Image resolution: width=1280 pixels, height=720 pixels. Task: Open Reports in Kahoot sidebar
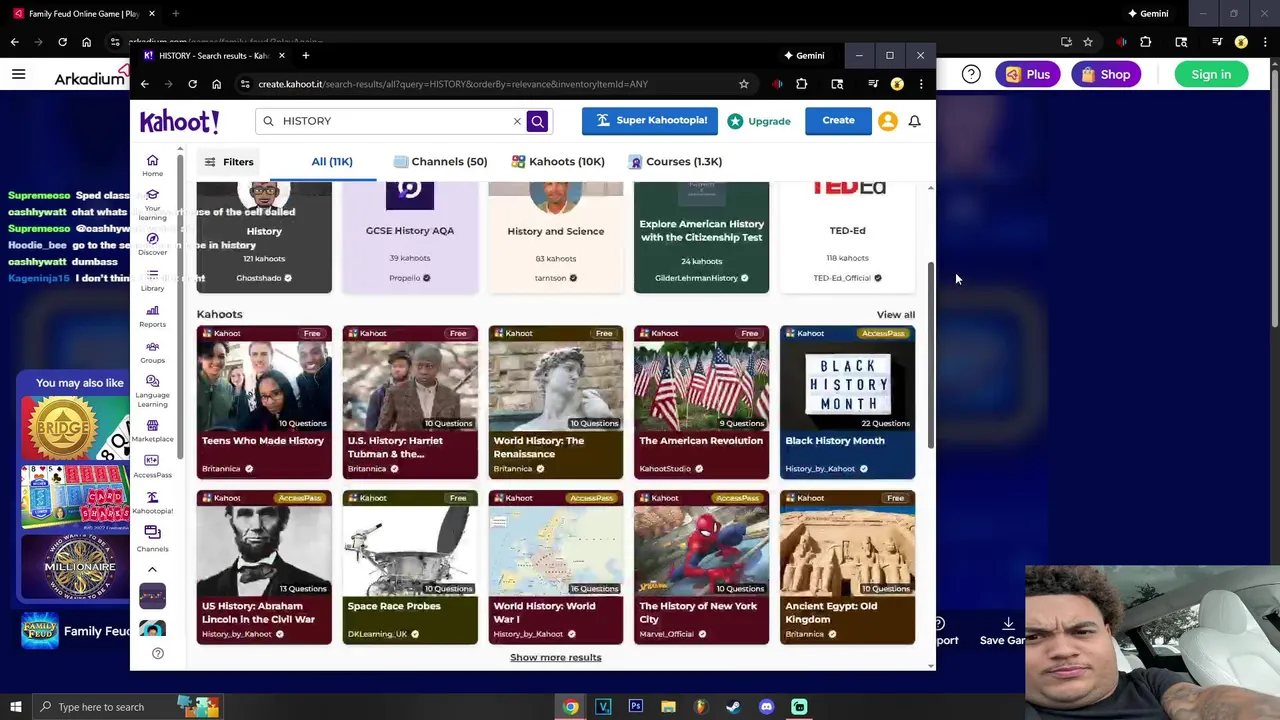152,316
